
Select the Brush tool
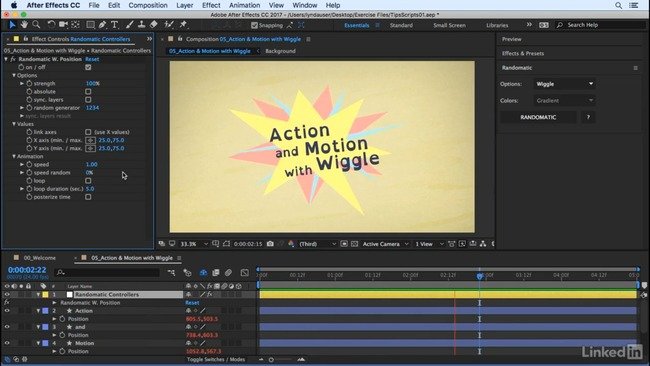[x=130, y=25]
